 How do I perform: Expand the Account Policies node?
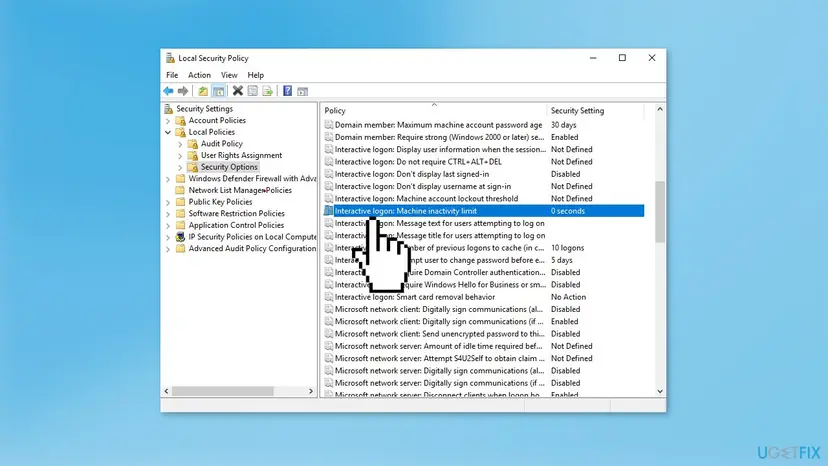pyautogui.click(x=168, y=121)
